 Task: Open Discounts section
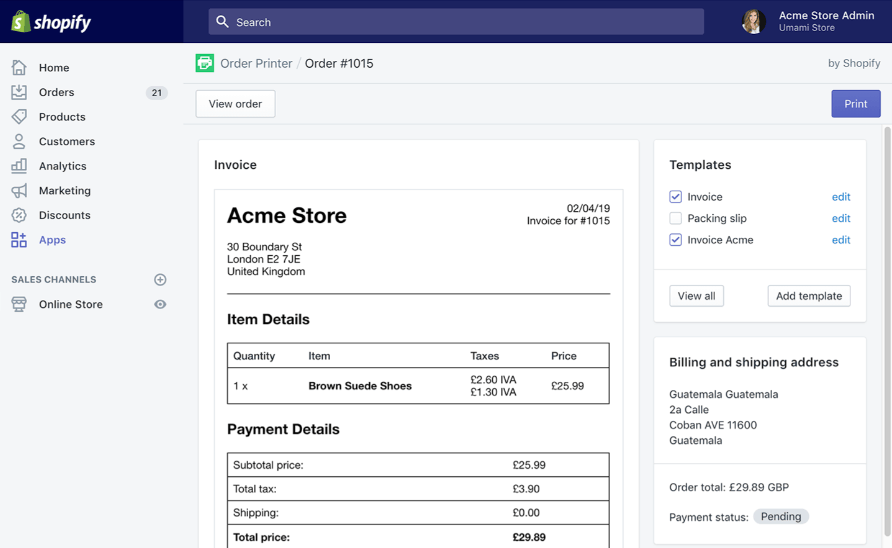pos(64,215)
